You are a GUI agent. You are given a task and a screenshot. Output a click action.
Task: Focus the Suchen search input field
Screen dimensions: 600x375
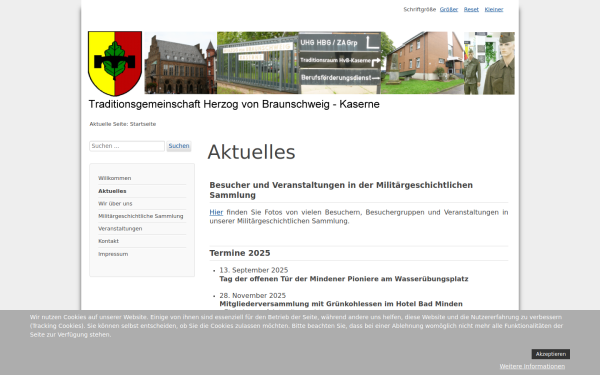click(x=127, y=146)
